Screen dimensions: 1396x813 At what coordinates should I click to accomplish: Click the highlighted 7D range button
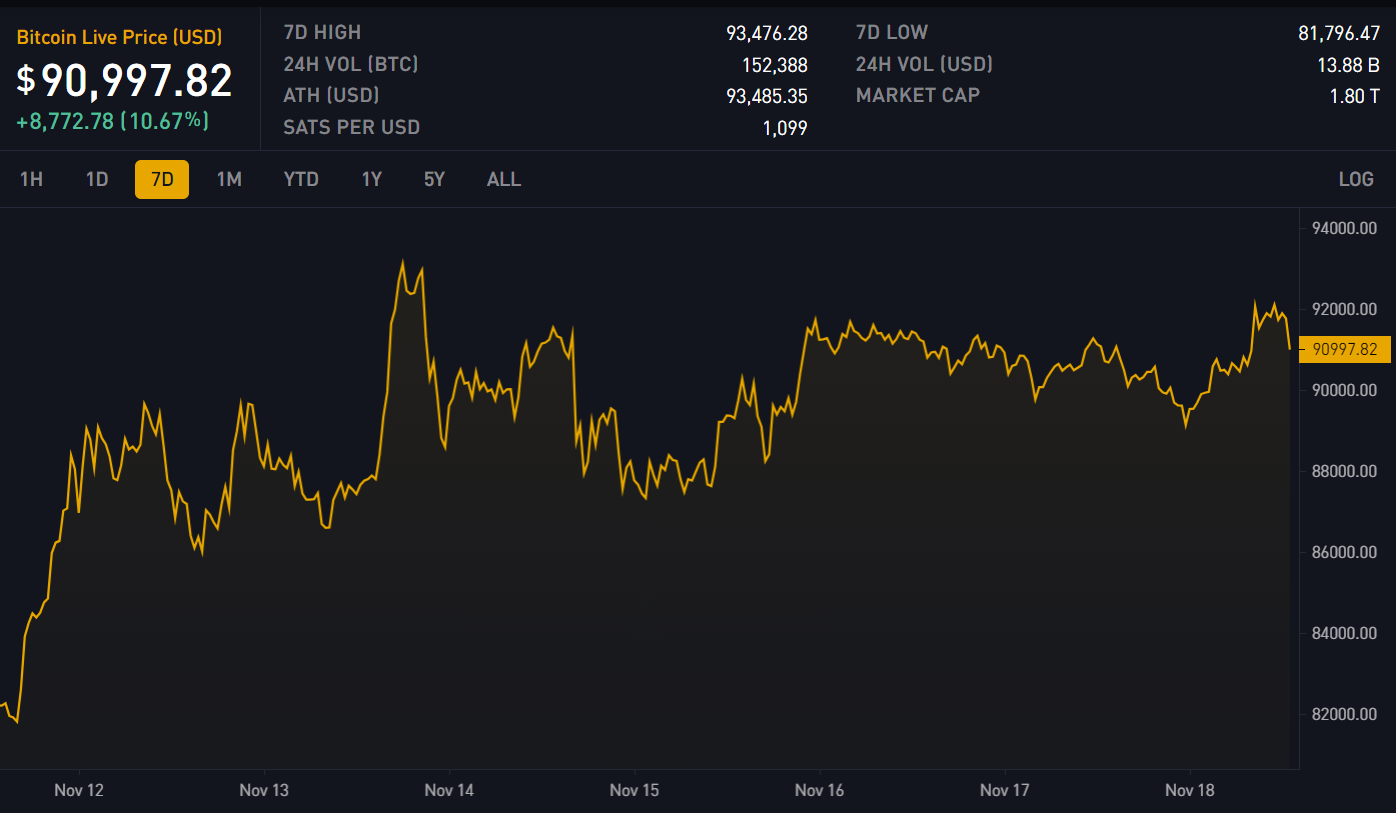tap(162, 180)
